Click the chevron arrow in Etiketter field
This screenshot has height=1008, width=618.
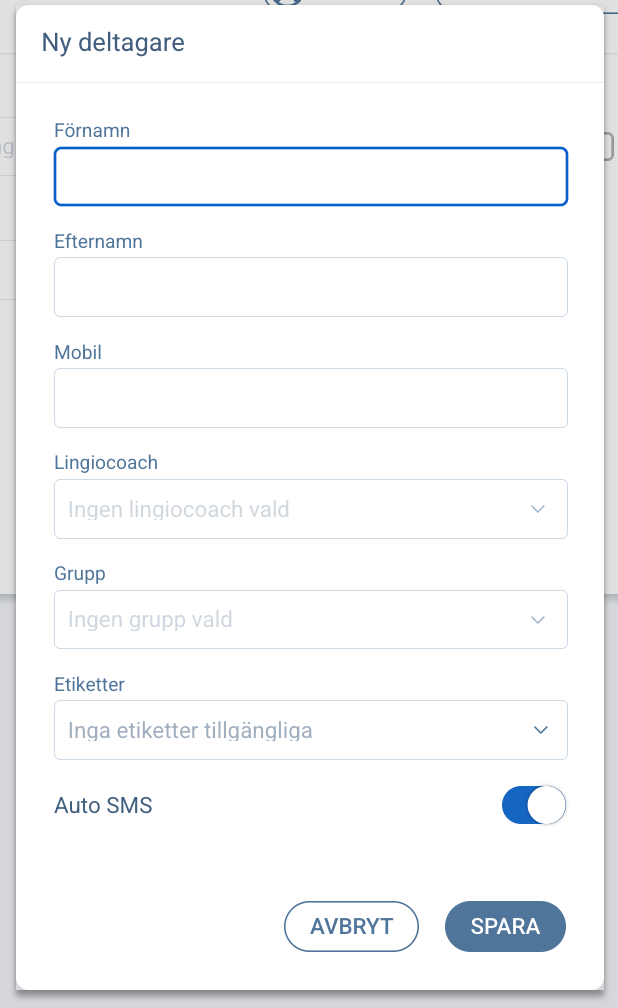coord(540,730)
